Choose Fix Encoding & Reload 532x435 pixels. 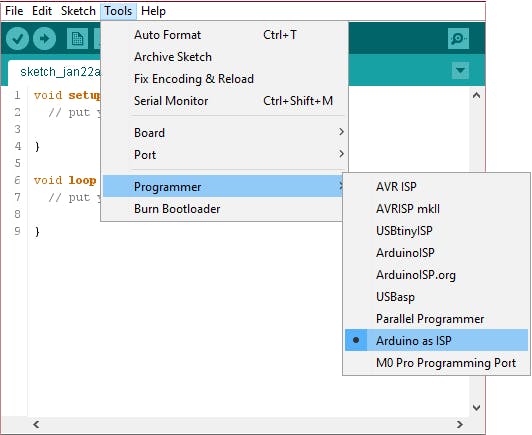tap(225, 79)
